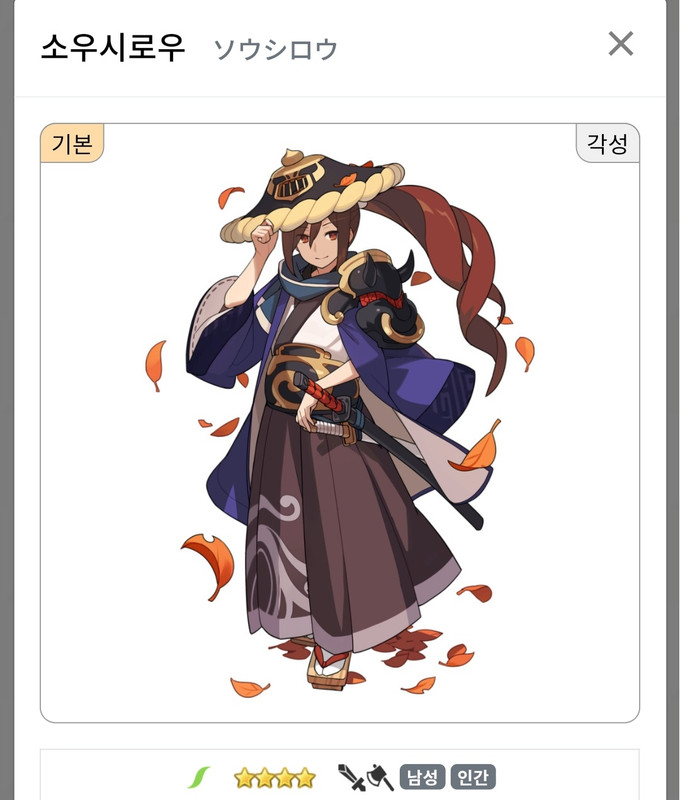The height and width of the screenshot is (800, 680).
Task: Click the green wind element icon
Action: (x=199, y=778)
